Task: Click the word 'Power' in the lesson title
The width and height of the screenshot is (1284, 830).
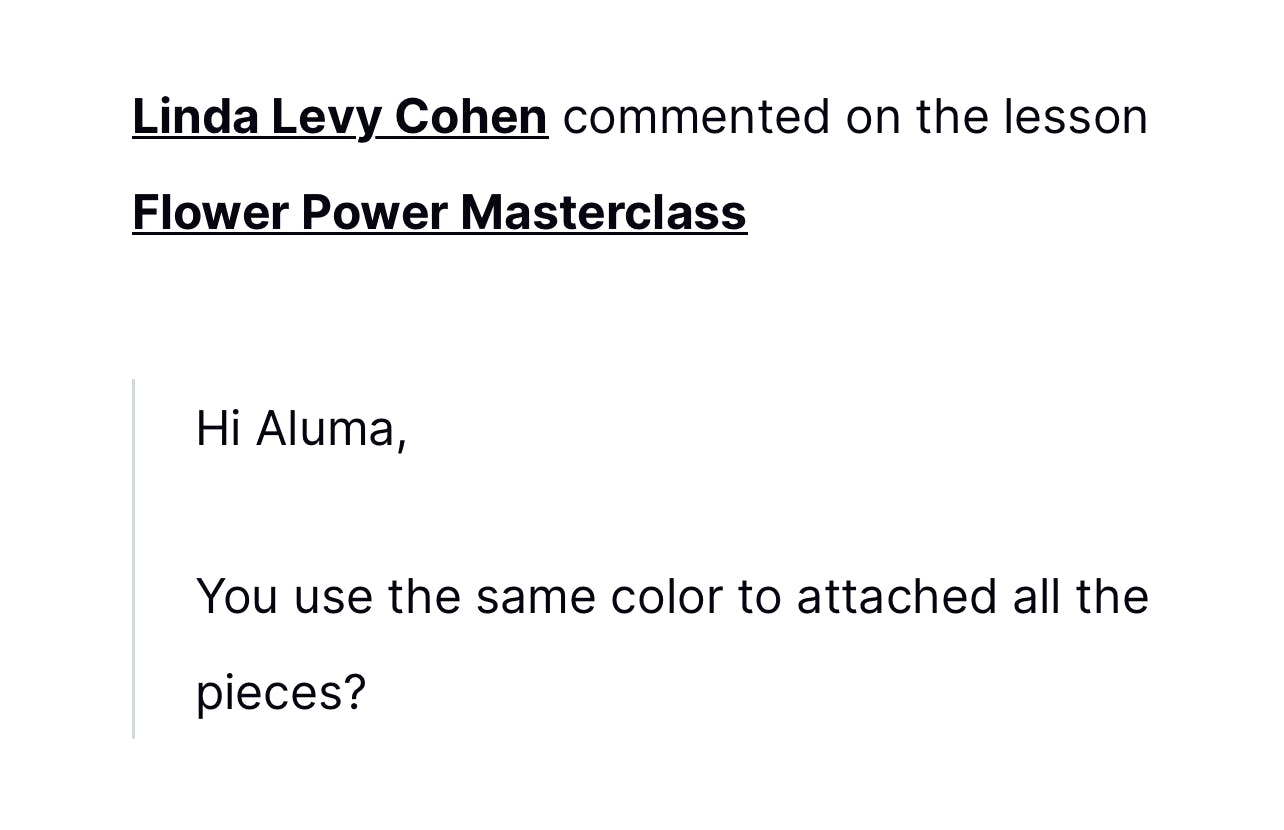Action: (373, 213)
